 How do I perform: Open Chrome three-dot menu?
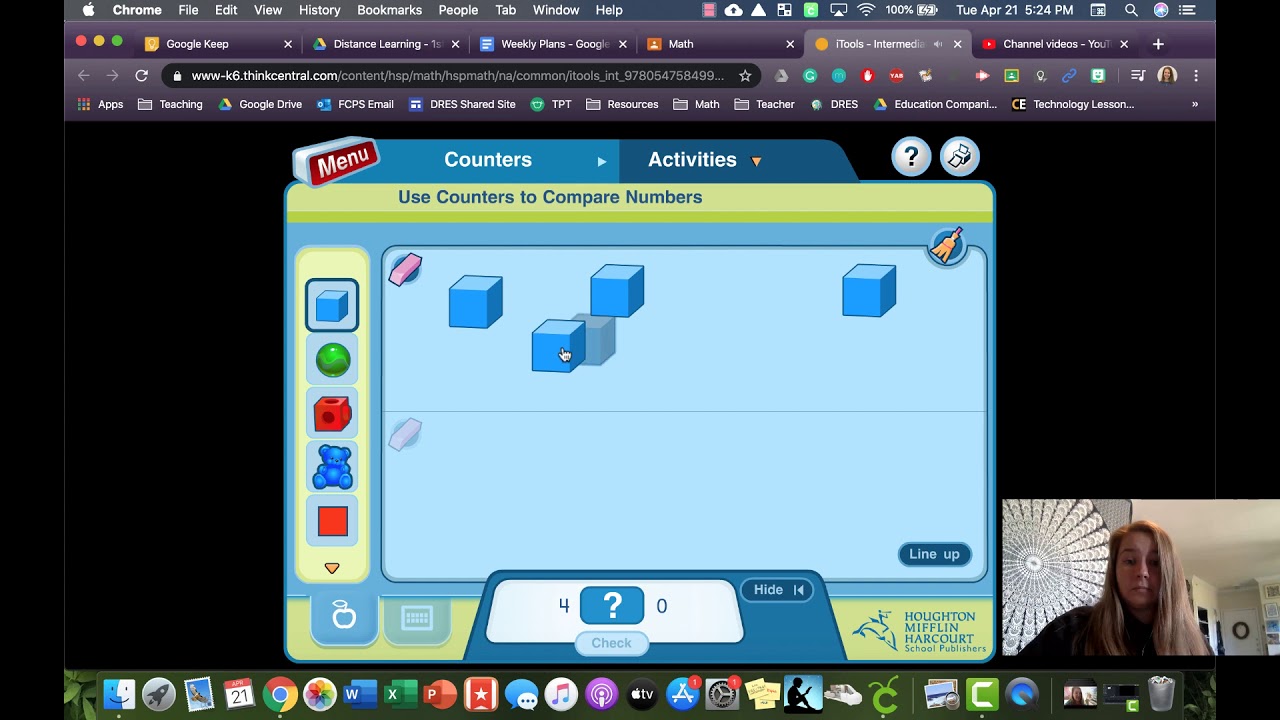1196,76
